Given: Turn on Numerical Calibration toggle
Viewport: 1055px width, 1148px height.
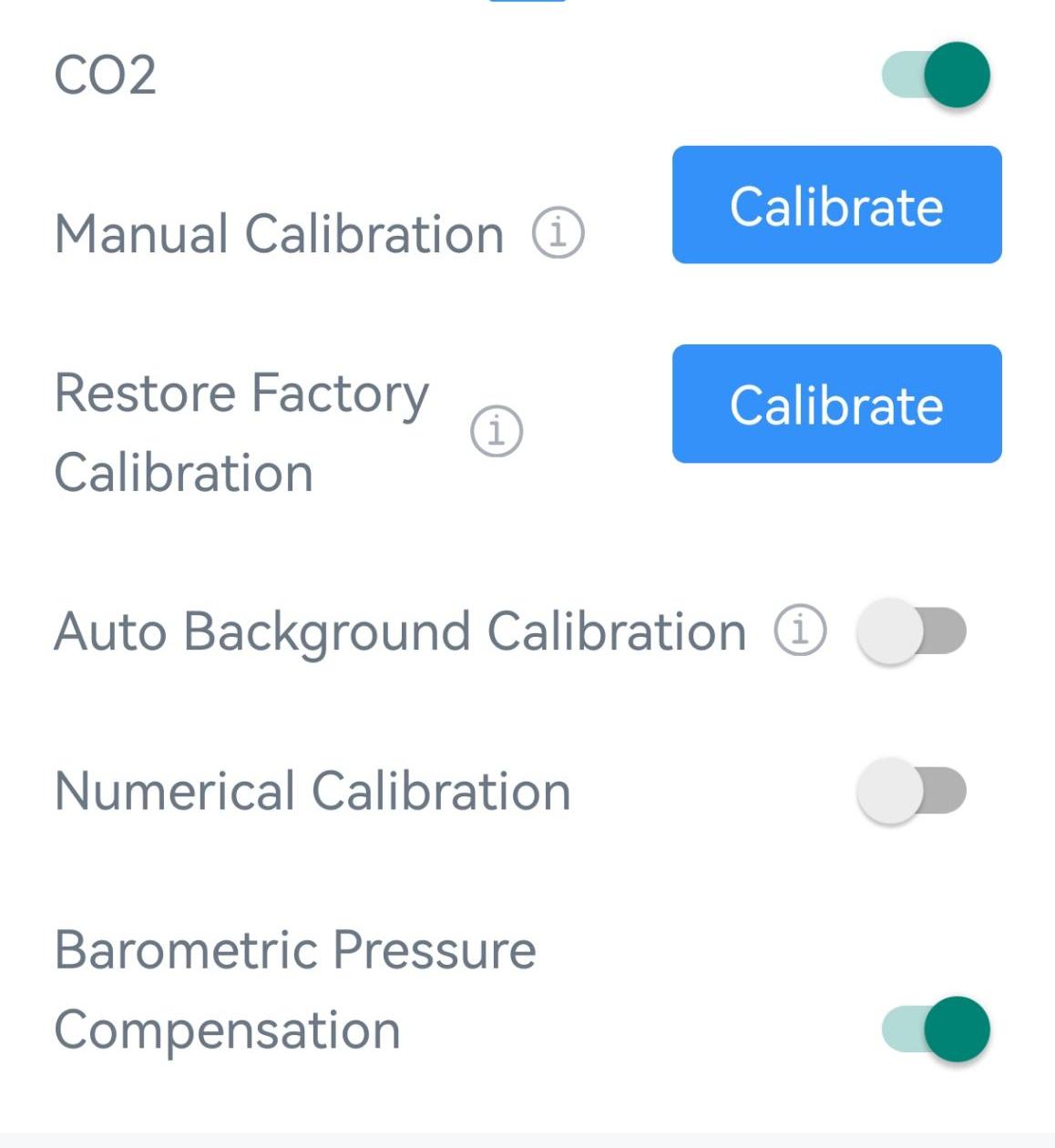Looking at the screenshot, I should [911, 791].
